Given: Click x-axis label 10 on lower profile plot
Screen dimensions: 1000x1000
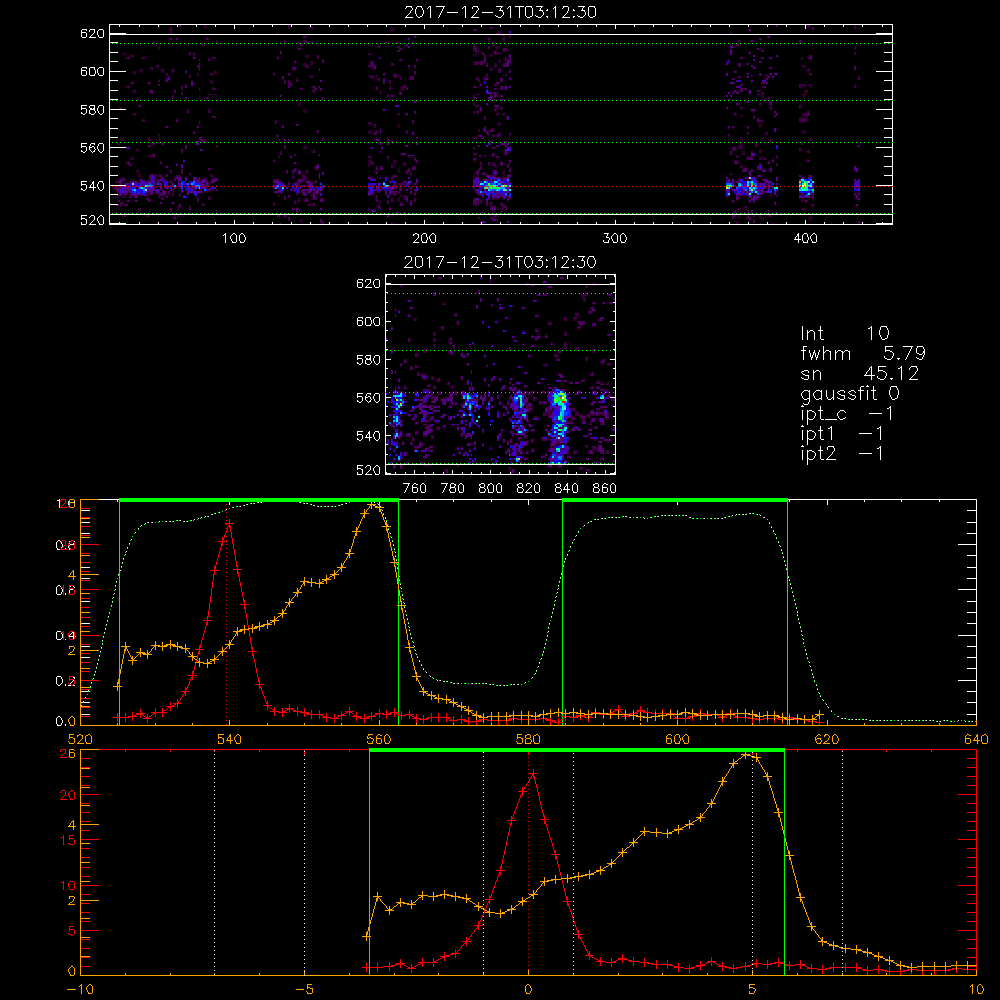Looking at the screenshot, I should (x=976, y=989).
